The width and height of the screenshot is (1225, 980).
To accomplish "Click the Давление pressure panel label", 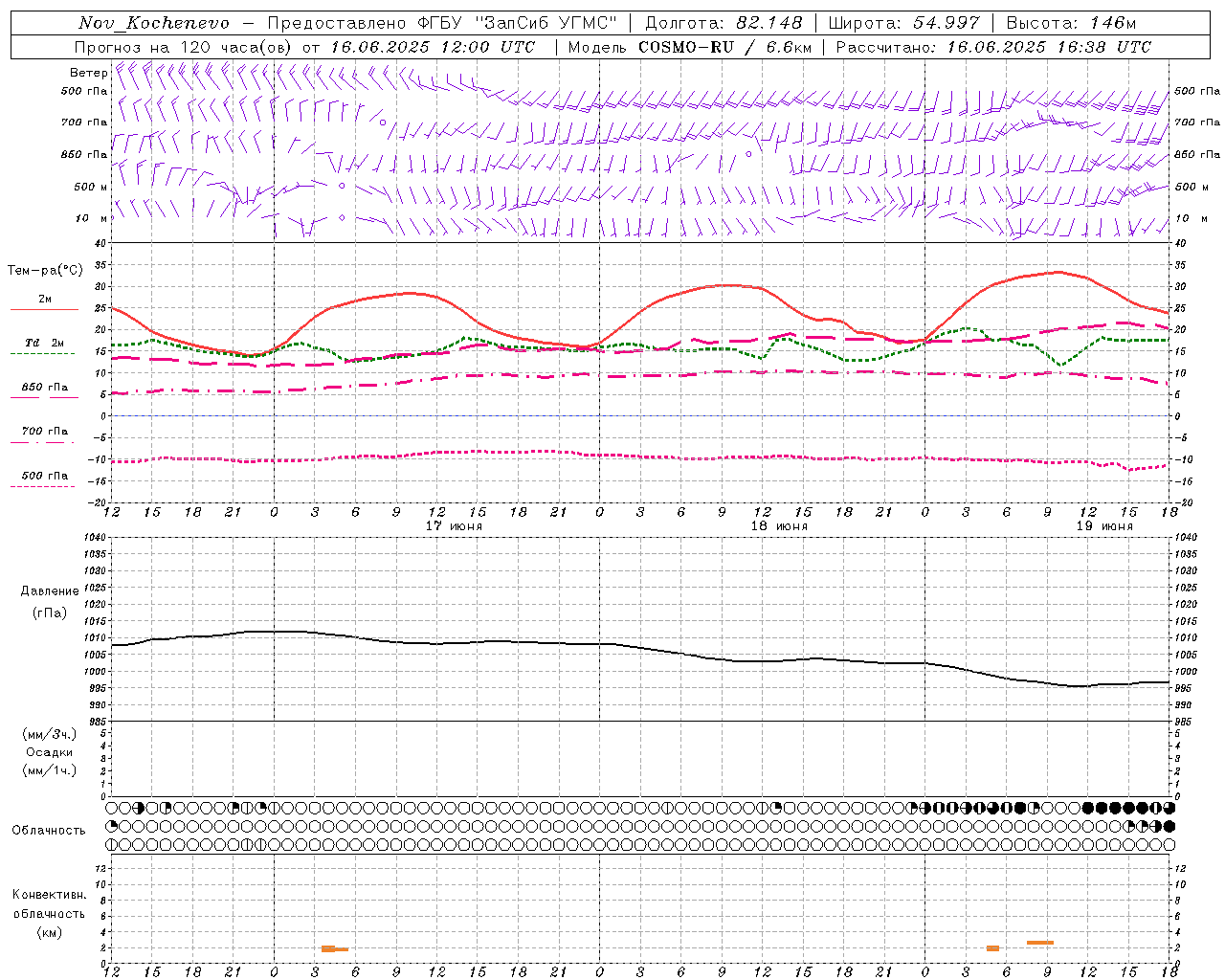I will click(x=50, y=591).
